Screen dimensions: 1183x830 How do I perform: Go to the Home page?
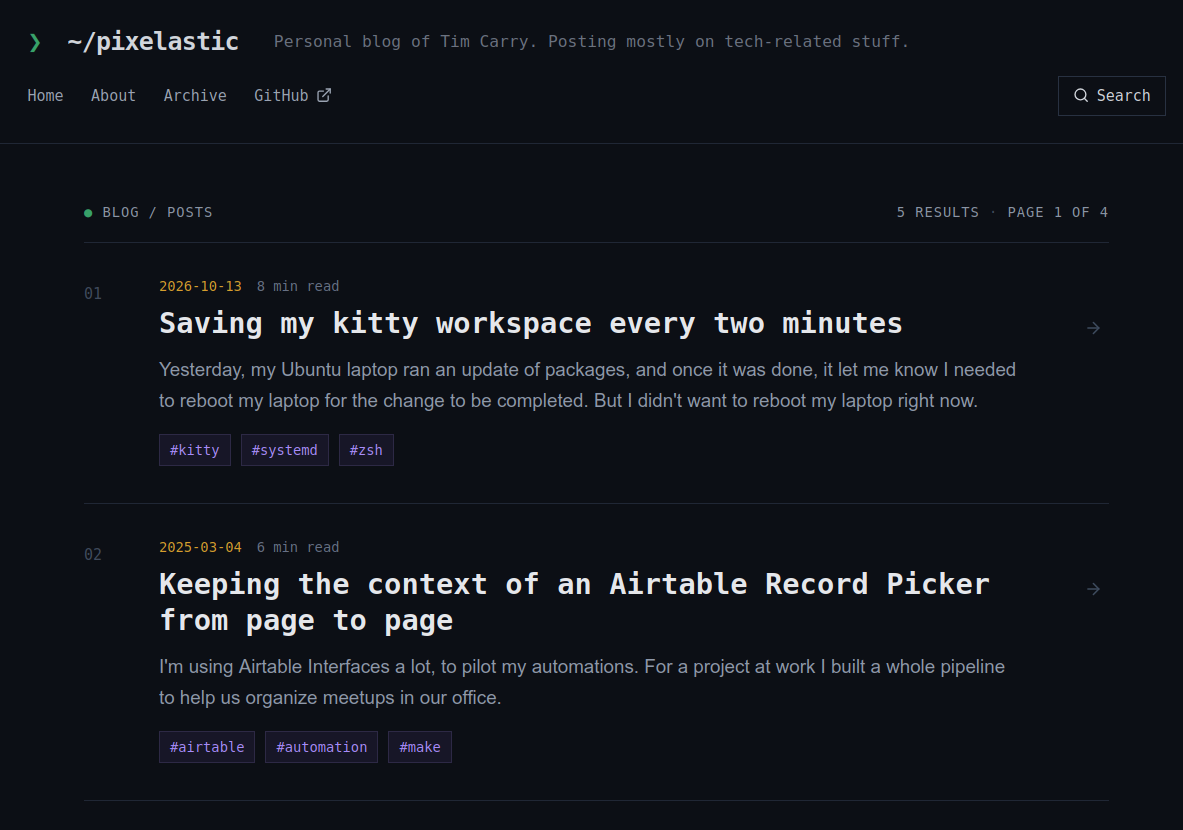(x=45, y=96)
